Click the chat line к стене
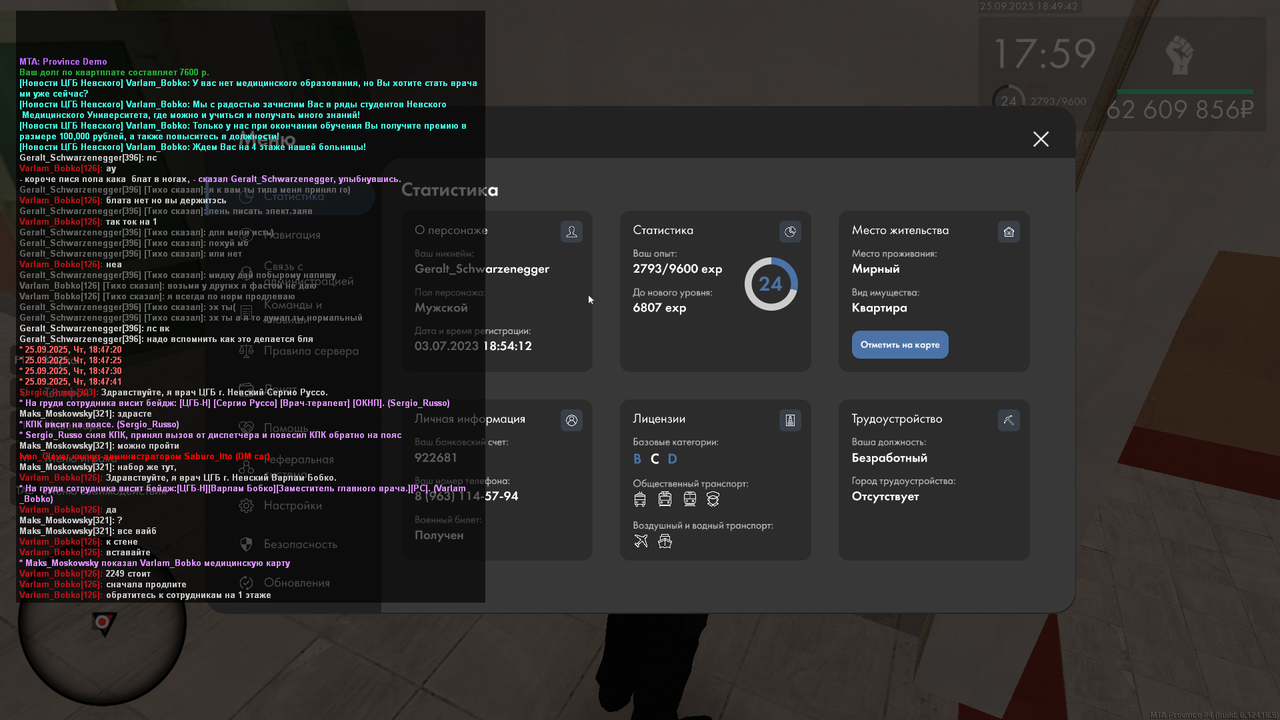Screen dimensions: 1280x720 pyautogui.click(x=79, y=541)
